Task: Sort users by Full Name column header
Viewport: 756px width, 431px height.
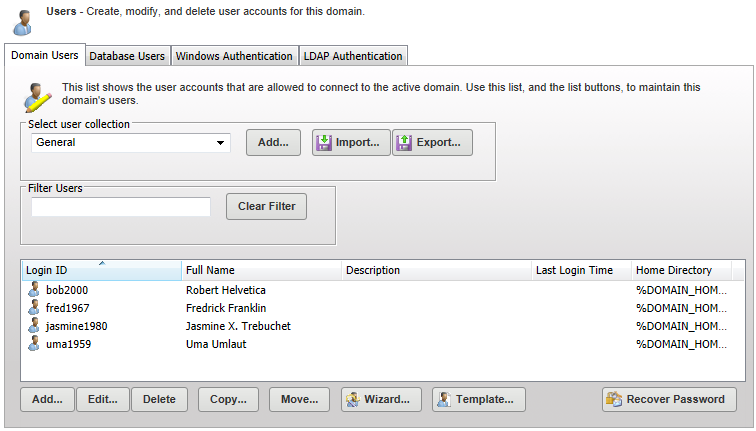Action: (x=260, y=271)
